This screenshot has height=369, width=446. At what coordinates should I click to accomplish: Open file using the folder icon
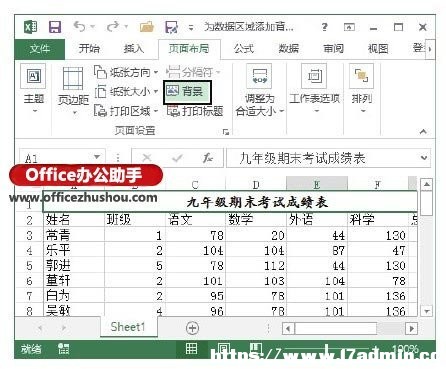point(147,27)
